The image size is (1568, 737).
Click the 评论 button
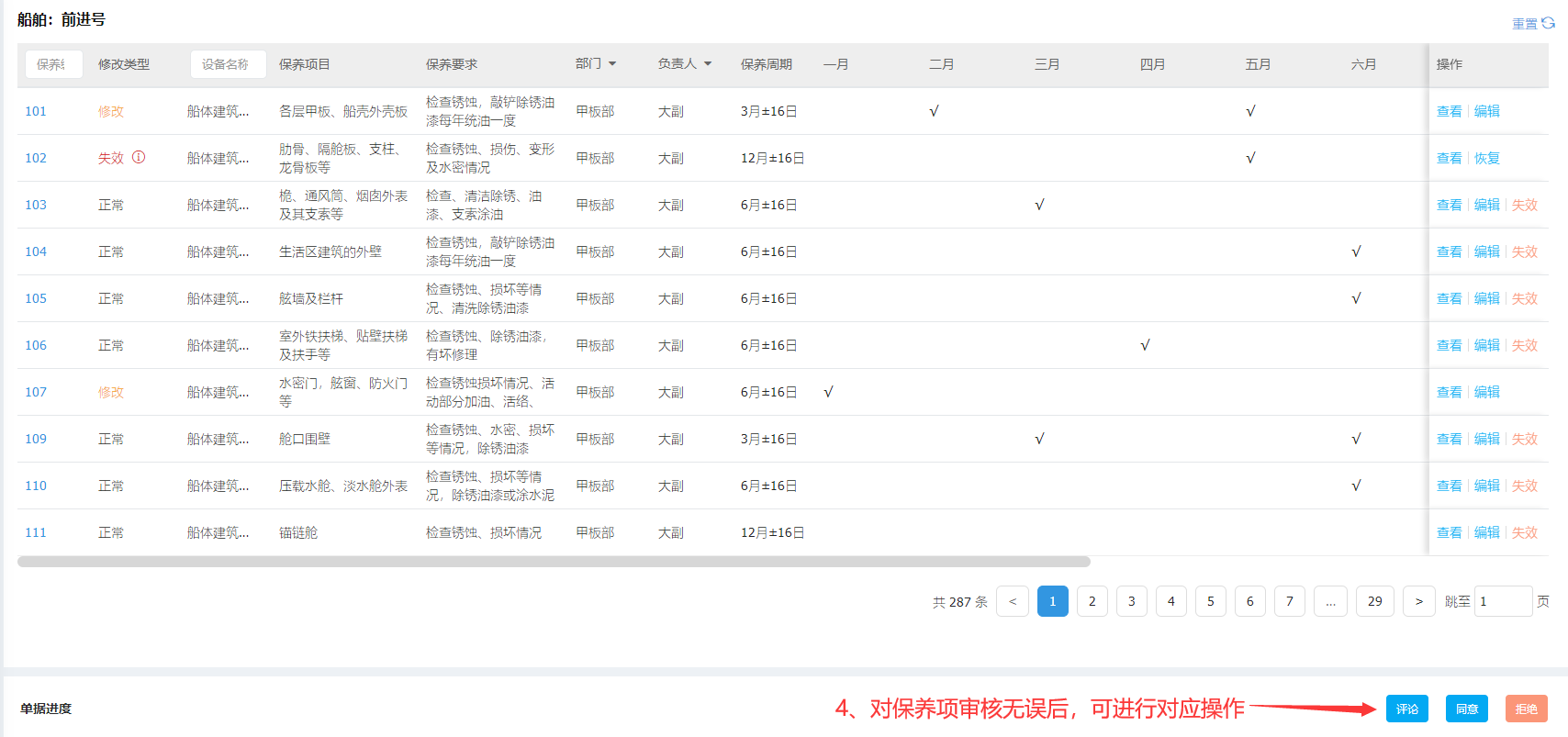pos(1407,709)
